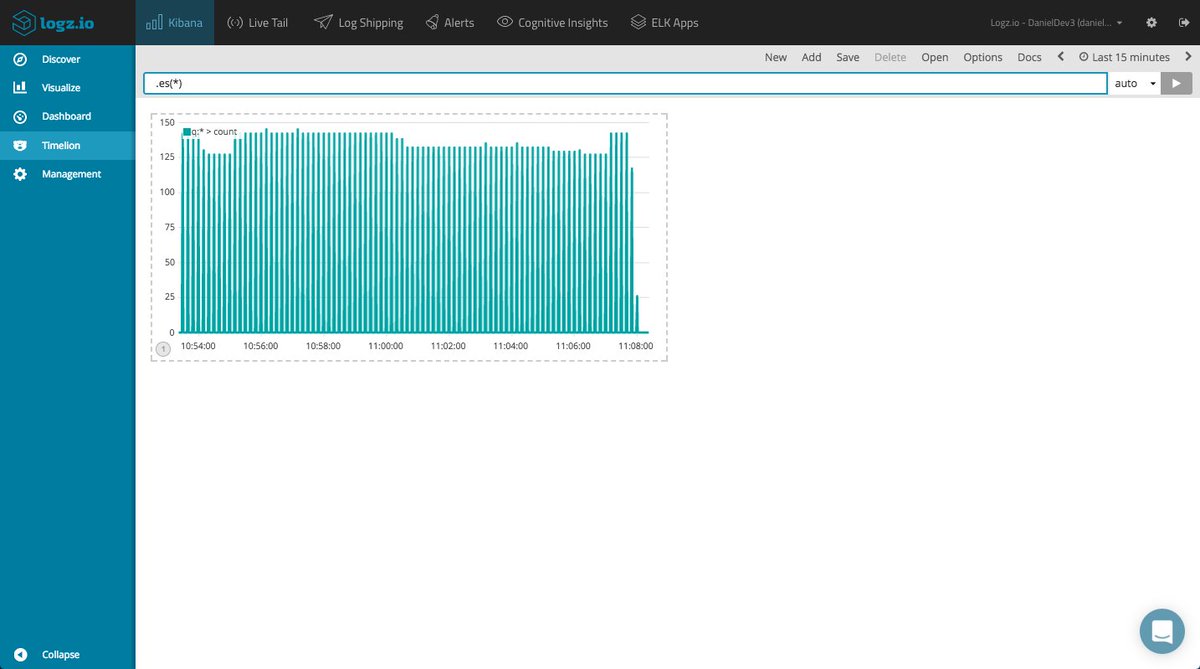The image size is (1200, 669).
Task: Open the settings gear in top bar
Action: (1151, 22)
